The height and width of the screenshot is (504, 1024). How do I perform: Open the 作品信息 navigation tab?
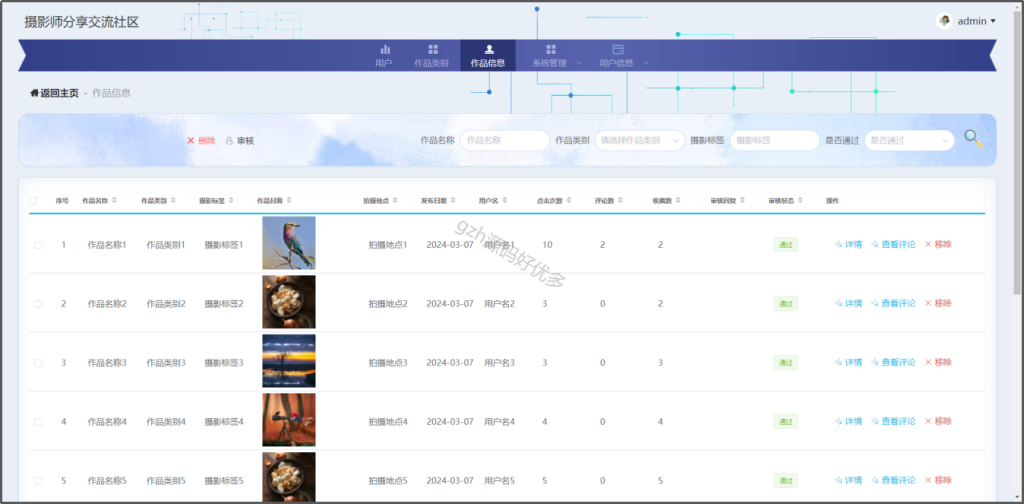point(488,55)
